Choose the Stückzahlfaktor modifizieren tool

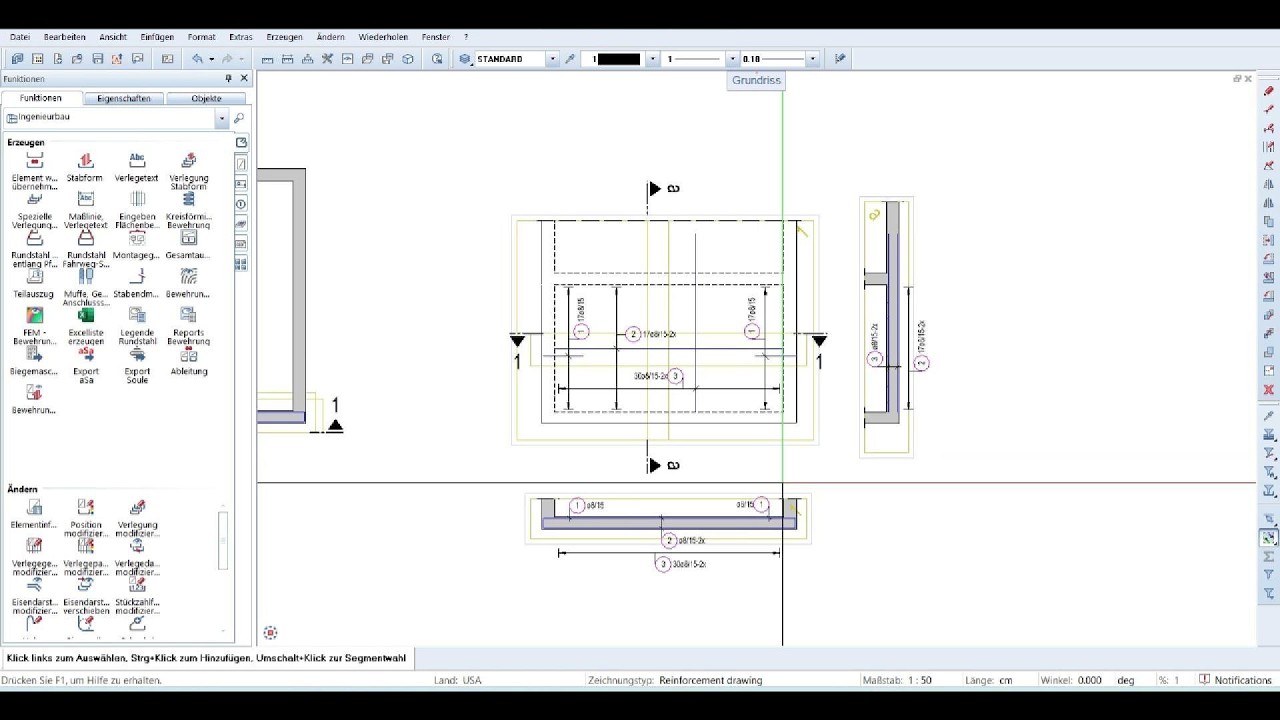[x=137, y=595]
